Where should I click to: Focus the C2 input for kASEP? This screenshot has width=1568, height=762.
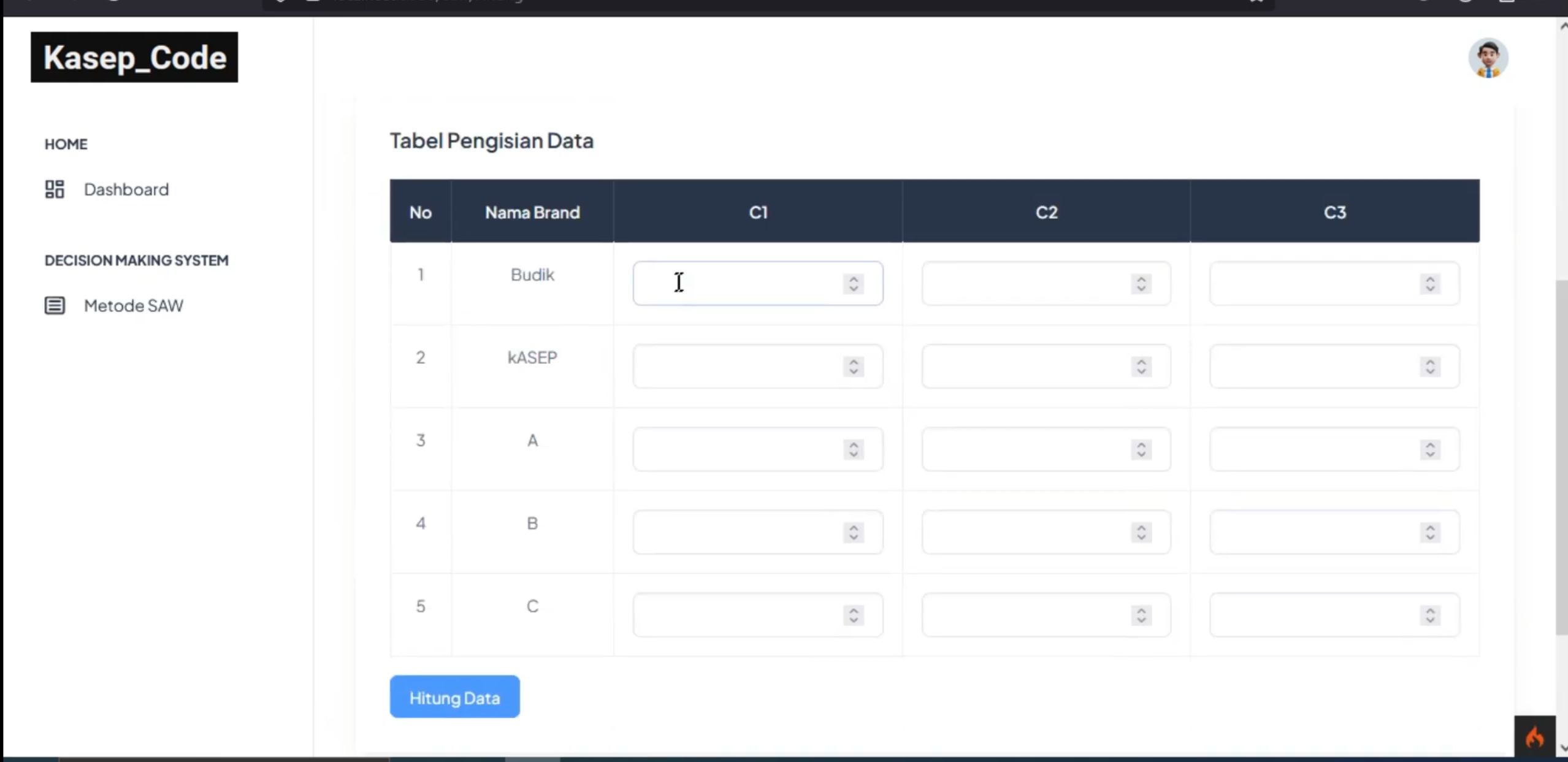click(1046, 366)
